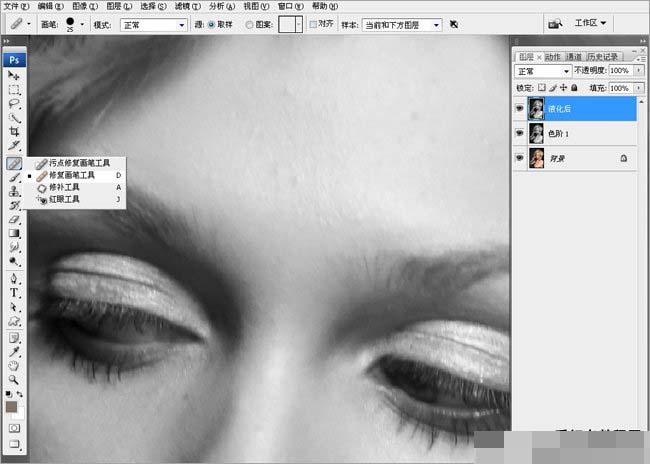Select the Move tool in the toolbox

tap(15, 76)
